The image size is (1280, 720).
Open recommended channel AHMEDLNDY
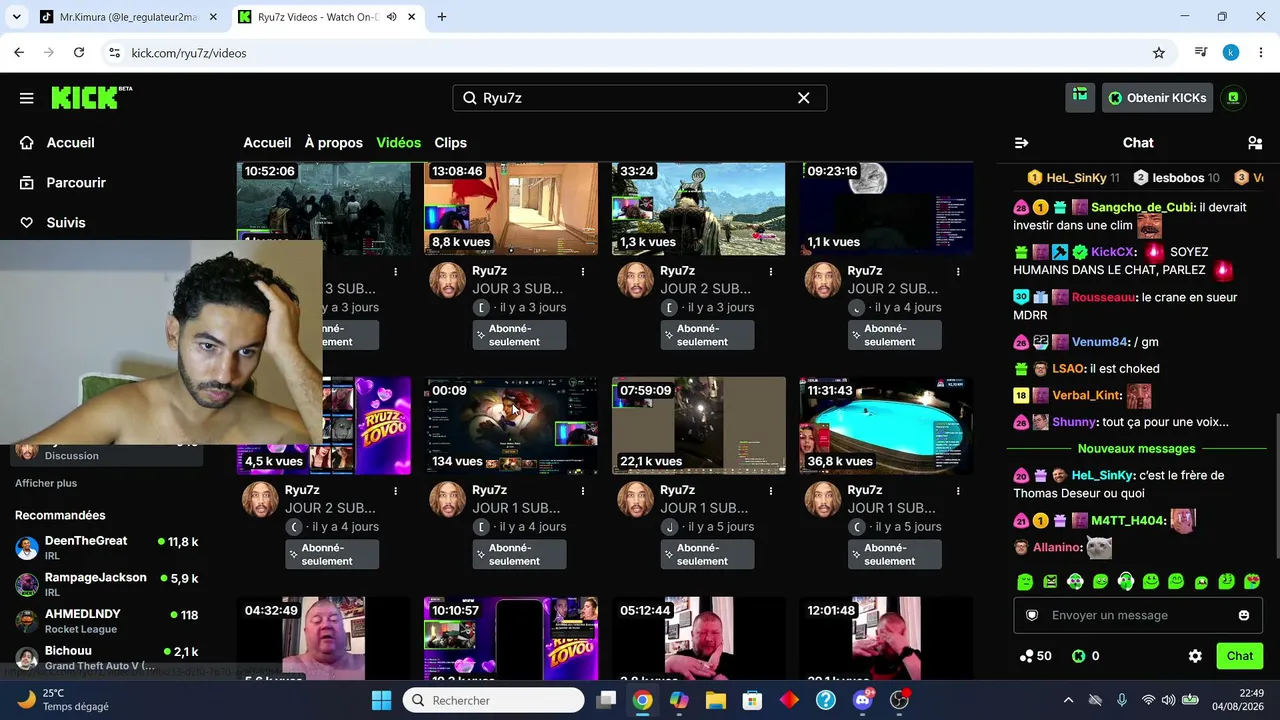coord(107,621)
